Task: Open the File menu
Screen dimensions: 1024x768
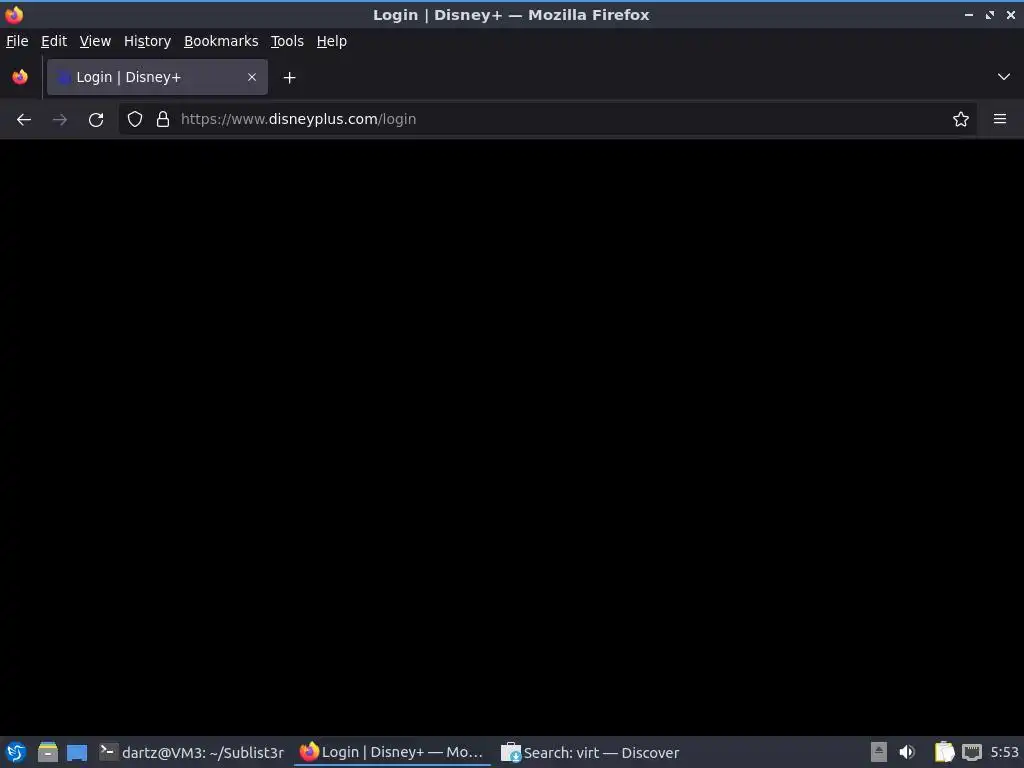Action: (17, 41)
